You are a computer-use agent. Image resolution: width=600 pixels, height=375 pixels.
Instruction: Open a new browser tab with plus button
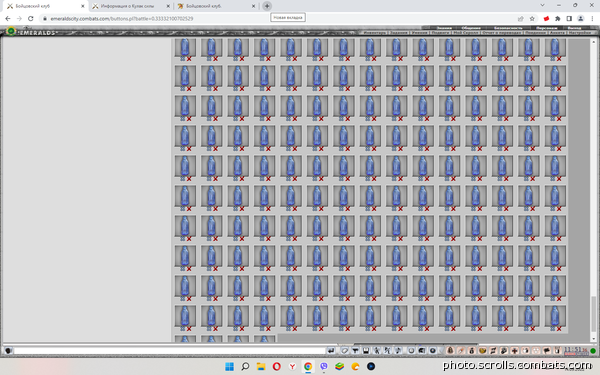tap(267, 6)
